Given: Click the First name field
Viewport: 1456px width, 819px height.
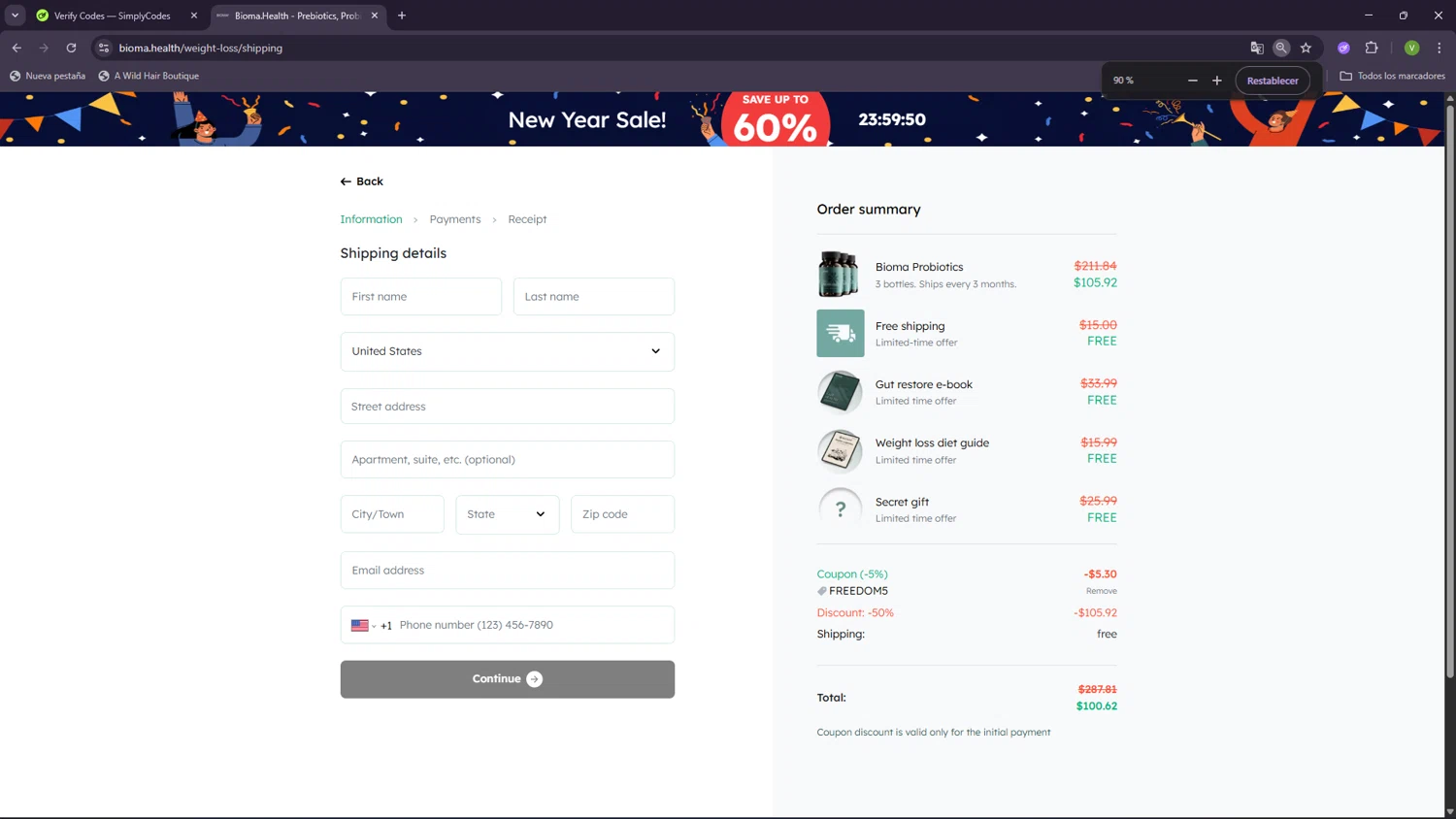Looking at the screenshot, I should pos(420,297).
